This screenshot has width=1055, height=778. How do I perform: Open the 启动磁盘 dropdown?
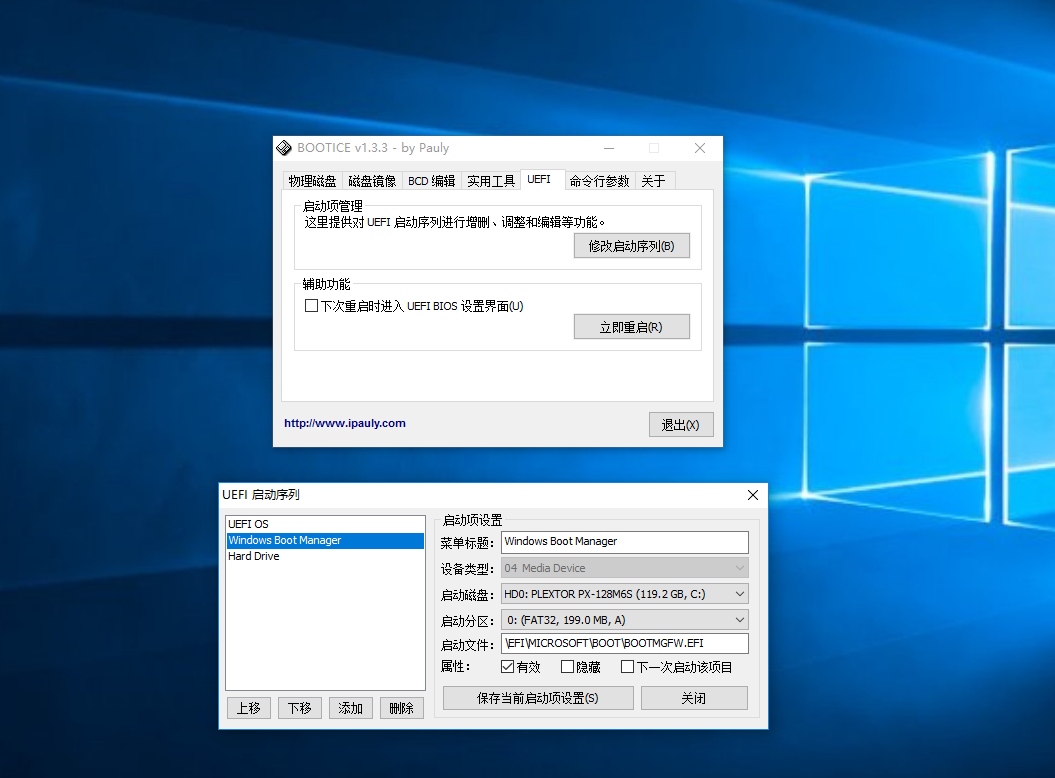click(x=625, y=594)
